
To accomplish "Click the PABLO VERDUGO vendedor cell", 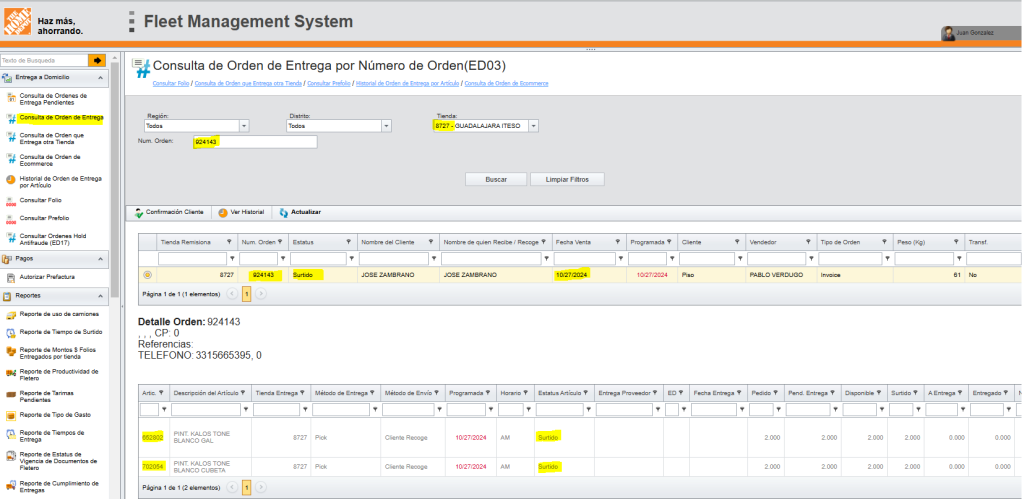I will tap(776, 275).
